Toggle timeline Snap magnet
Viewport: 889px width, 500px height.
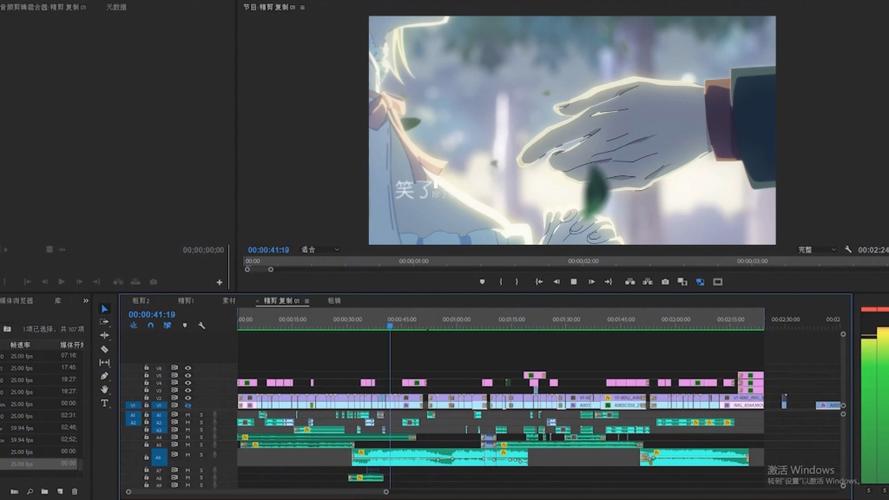pyautogui.click(x=151, y=325)
